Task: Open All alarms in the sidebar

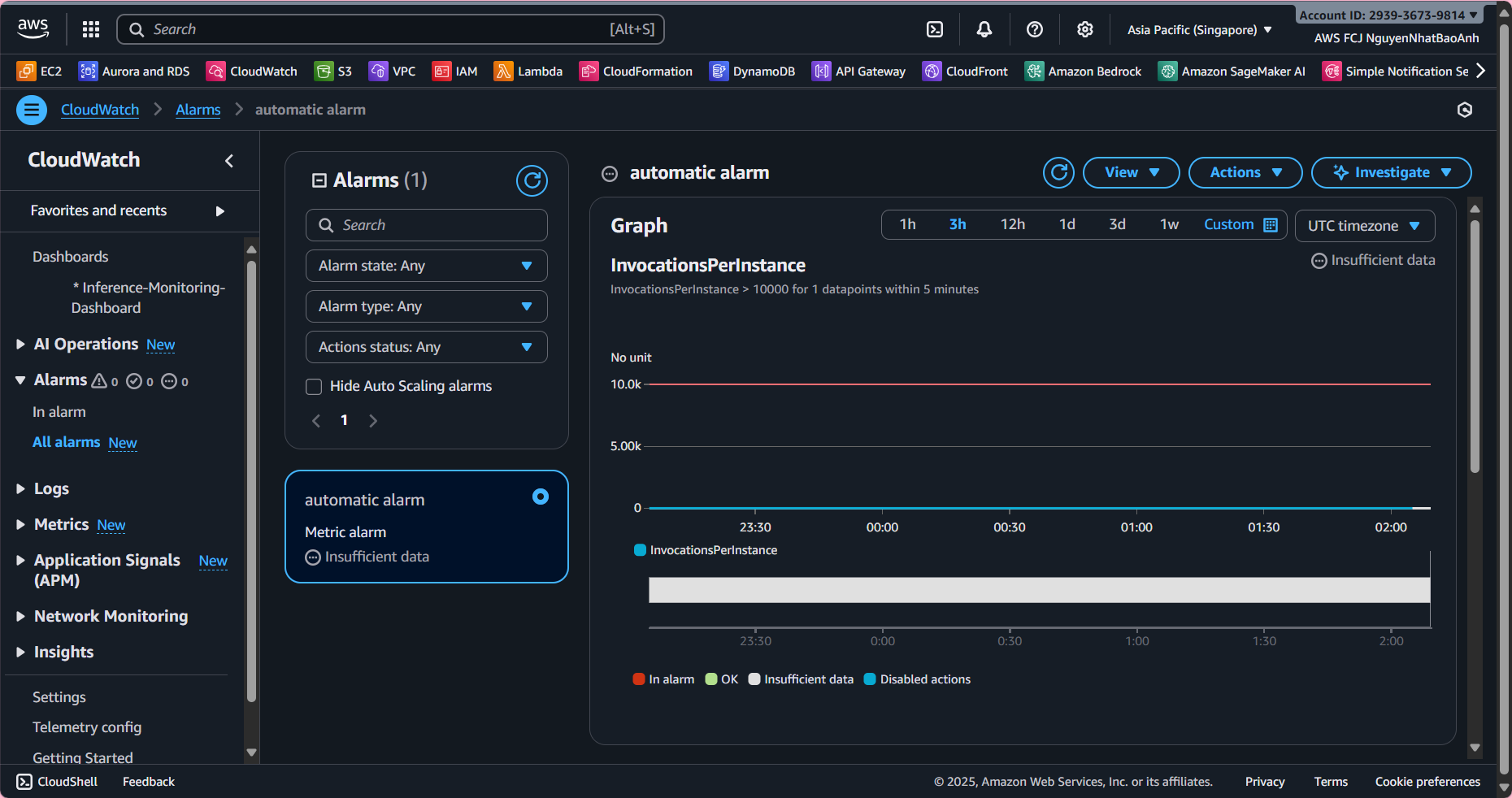Action: pyautogui.click(x=66, y=442)
